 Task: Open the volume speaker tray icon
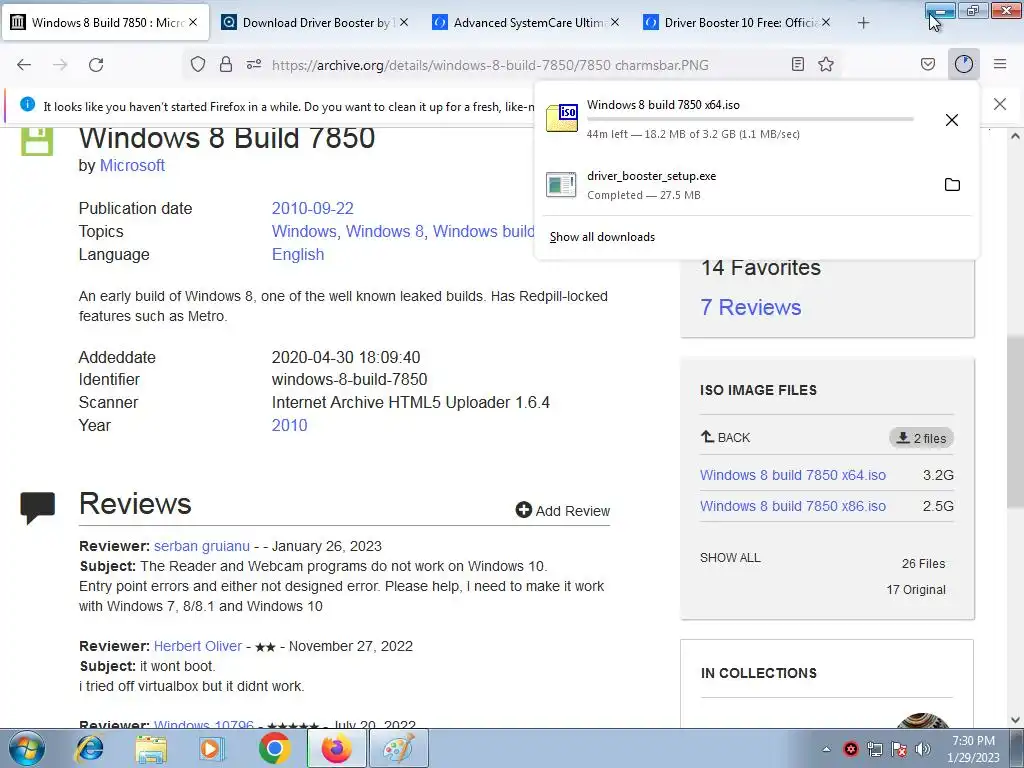(923, 749)
